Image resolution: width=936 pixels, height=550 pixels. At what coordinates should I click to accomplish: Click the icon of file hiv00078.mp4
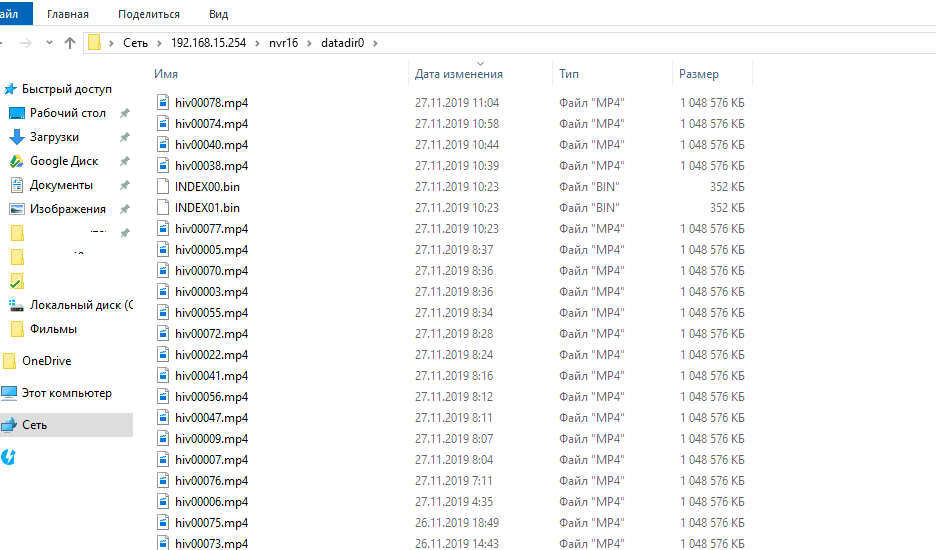[163, 102]
